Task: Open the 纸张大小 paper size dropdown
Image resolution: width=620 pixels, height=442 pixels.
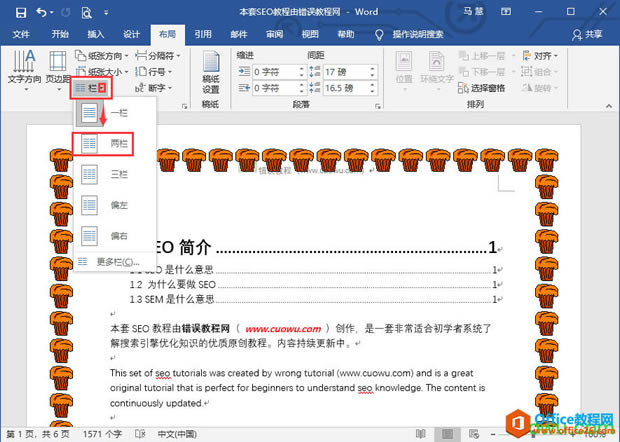Action: click(102, 72)
